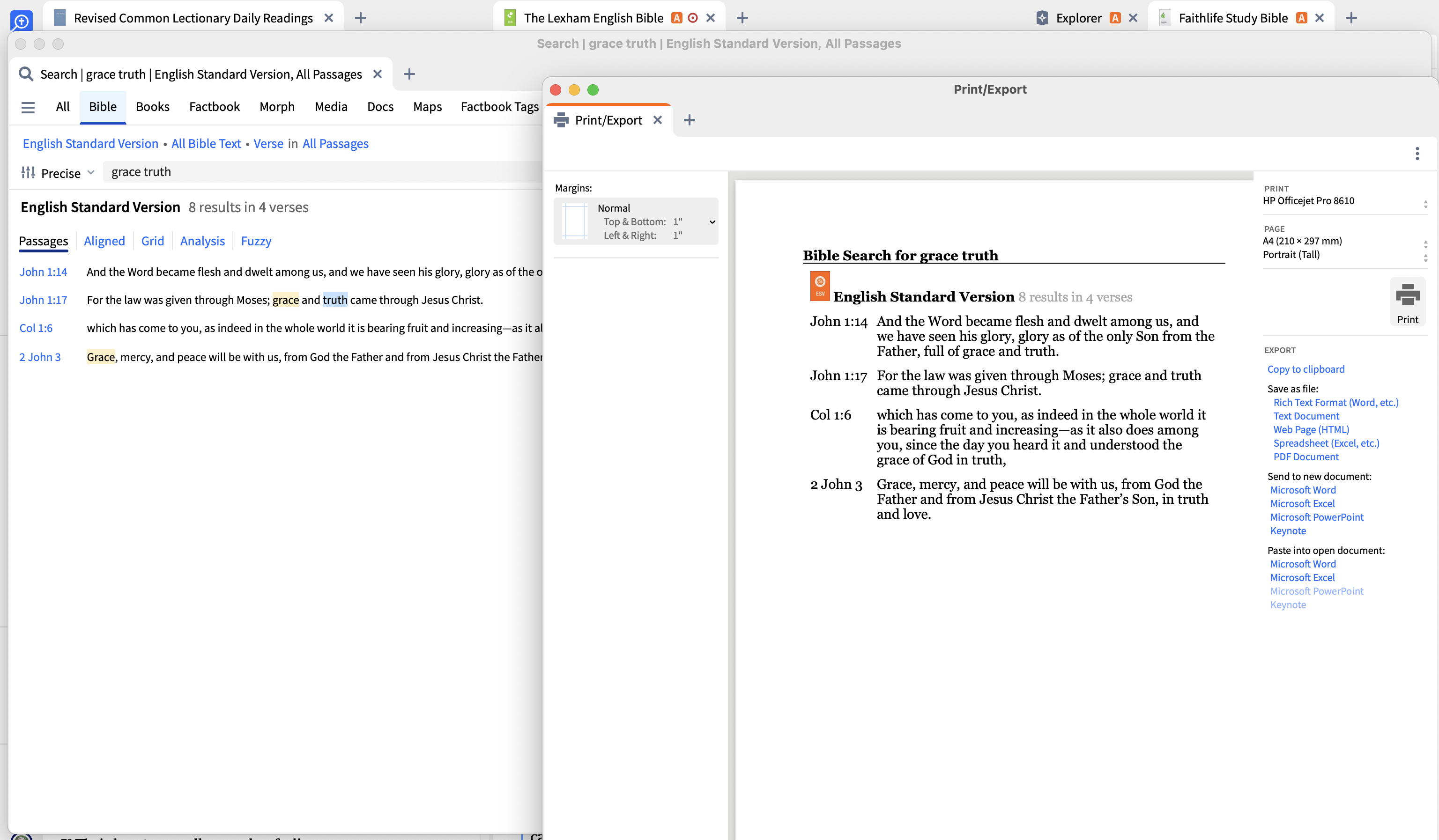Close the Search grace truth tab
The width and height of the screenshot is (1439, 840).
point(378,74)
